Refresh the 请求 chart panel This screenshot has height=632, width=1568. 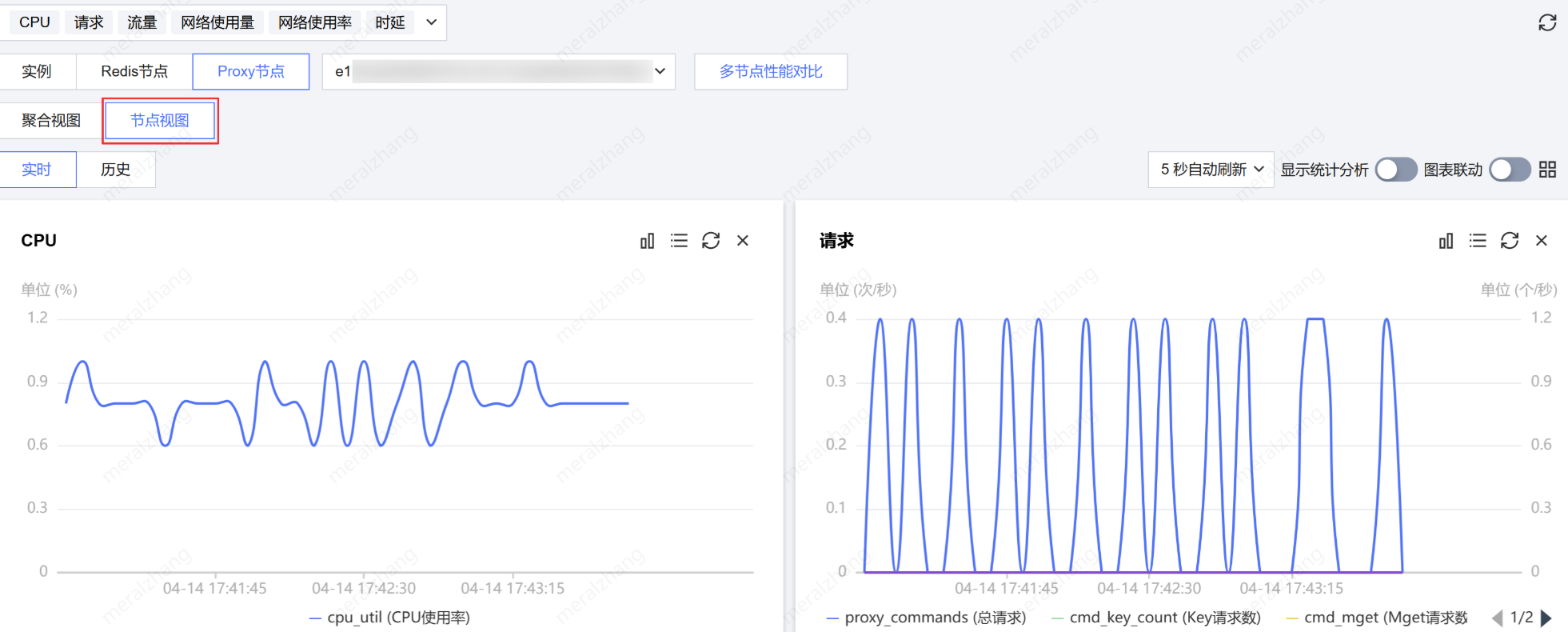point(1510,241)
